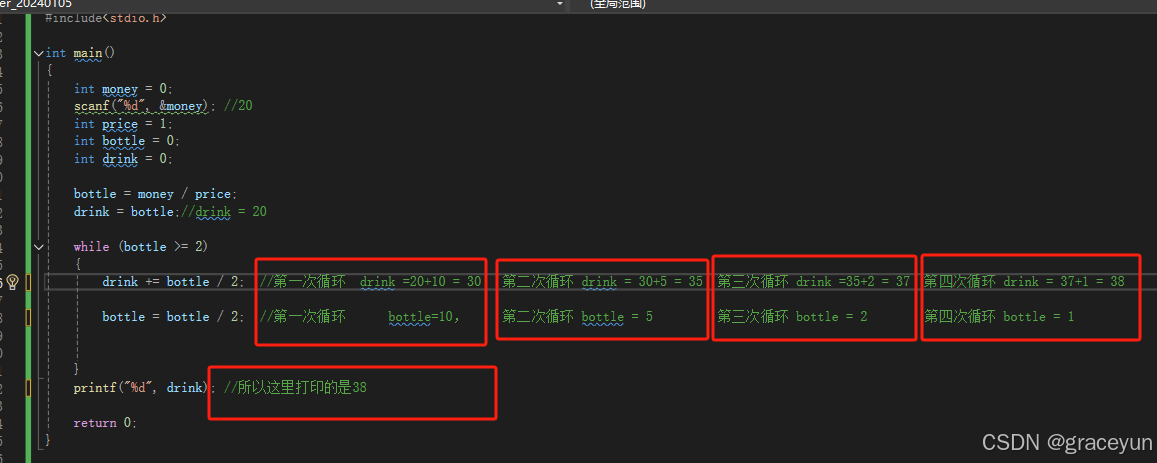Click the 'bottle = bottle / 2;' statement
The image size is (1157, 463).
(173, 316)
